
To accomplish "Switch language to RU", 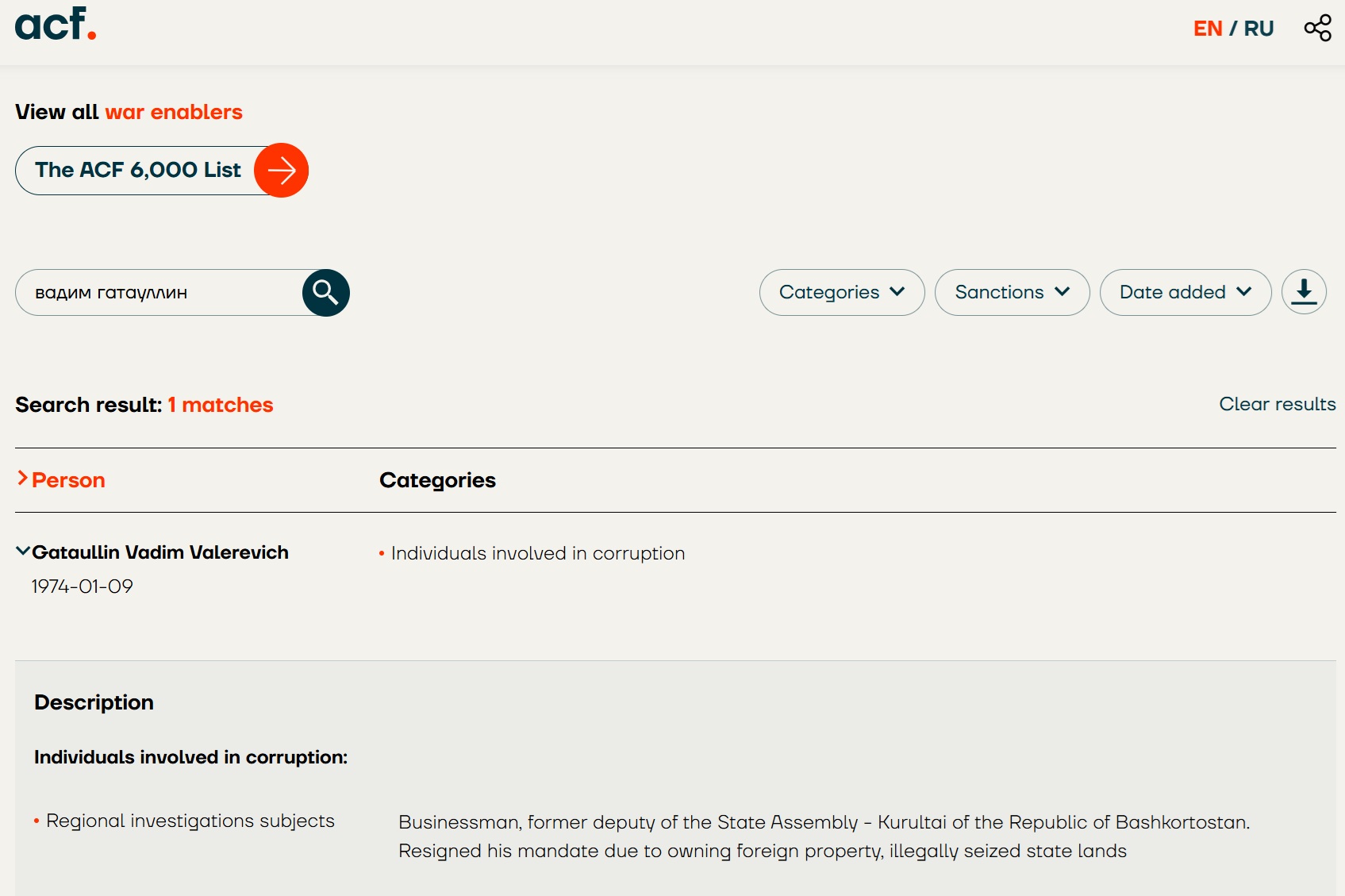I will pos(1259,29).
